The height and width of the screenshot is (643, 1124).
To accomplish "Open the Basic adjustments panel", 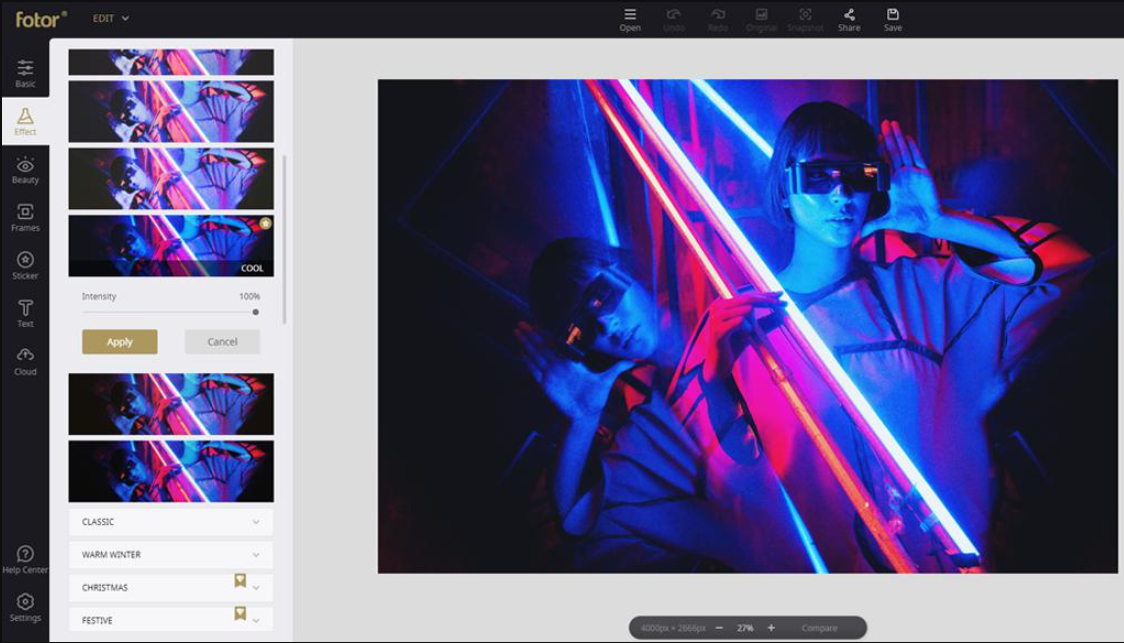I will (x=25, y=73).
